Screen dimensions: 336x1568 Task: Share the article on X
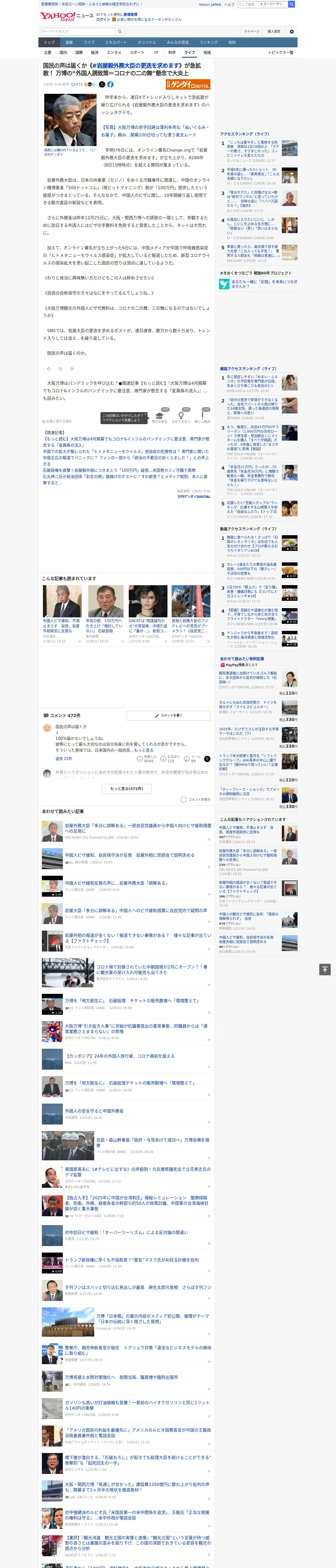click(x=102, y=85)
